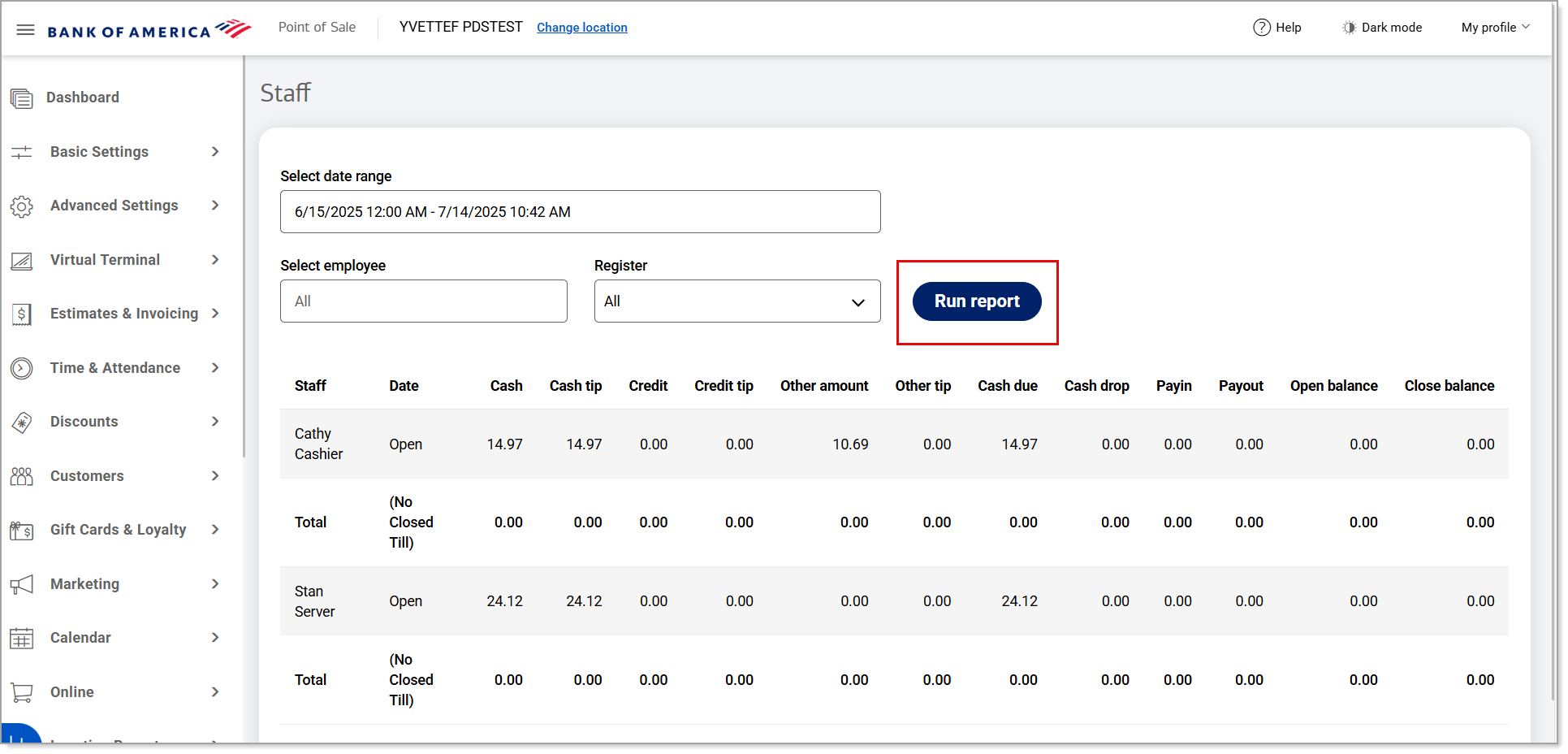
Task: Click the Basic Settings sliders icon
Action: tap(22, 152)
